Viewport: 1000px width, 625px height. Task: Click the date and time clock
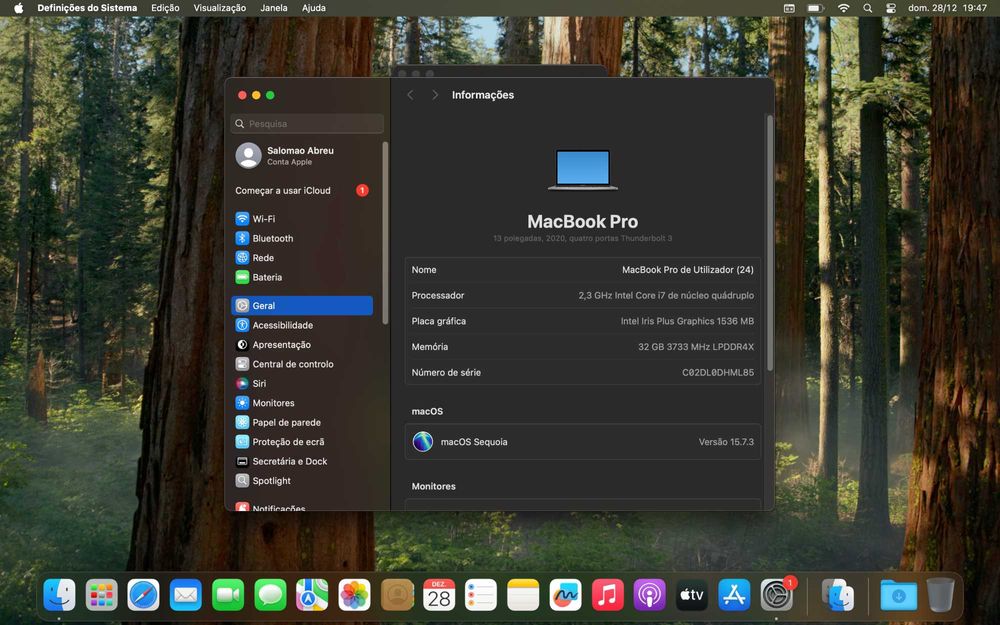click(x=947, y=8)
